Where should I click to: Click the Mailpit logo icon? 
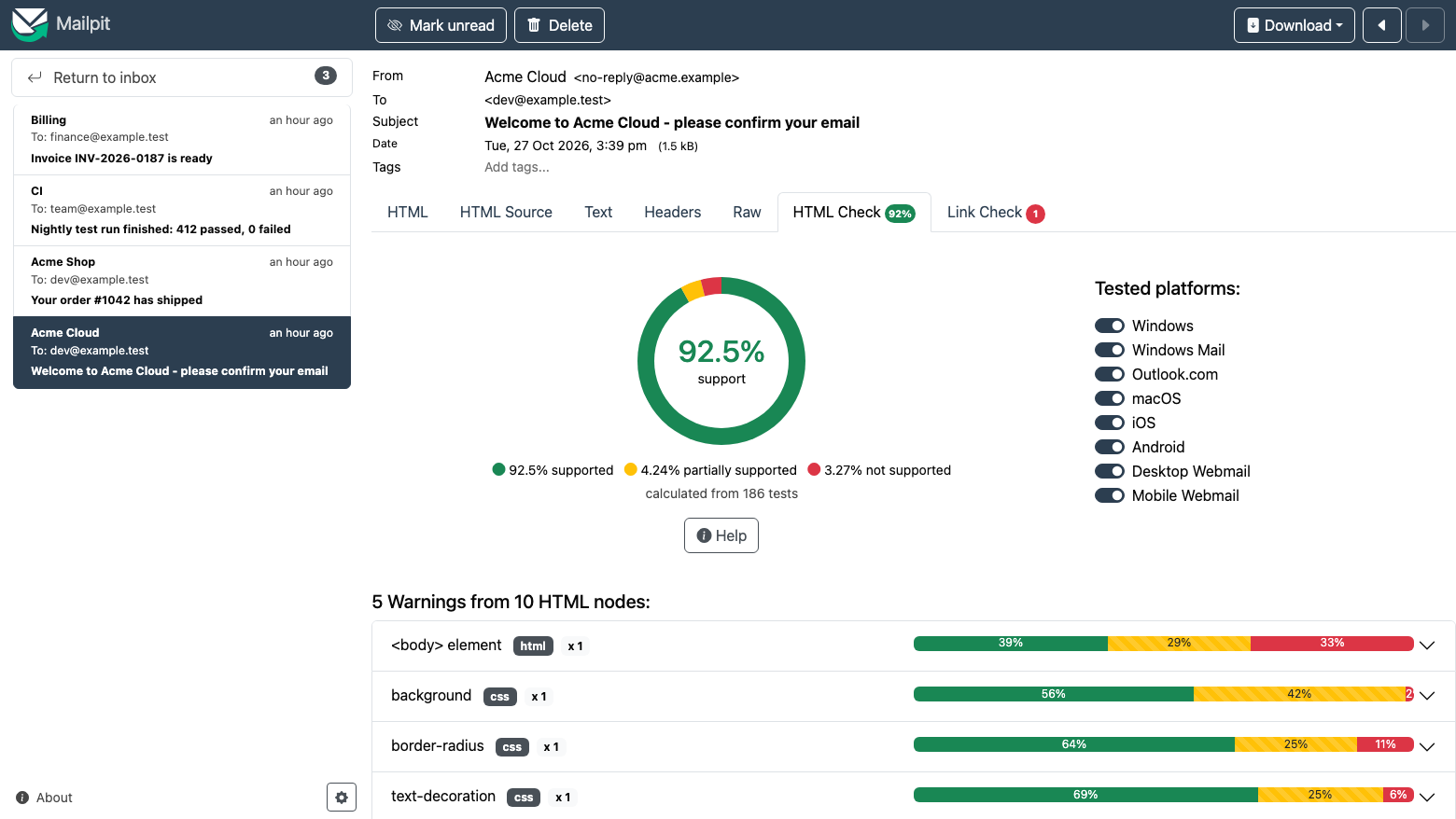point(29,24)
